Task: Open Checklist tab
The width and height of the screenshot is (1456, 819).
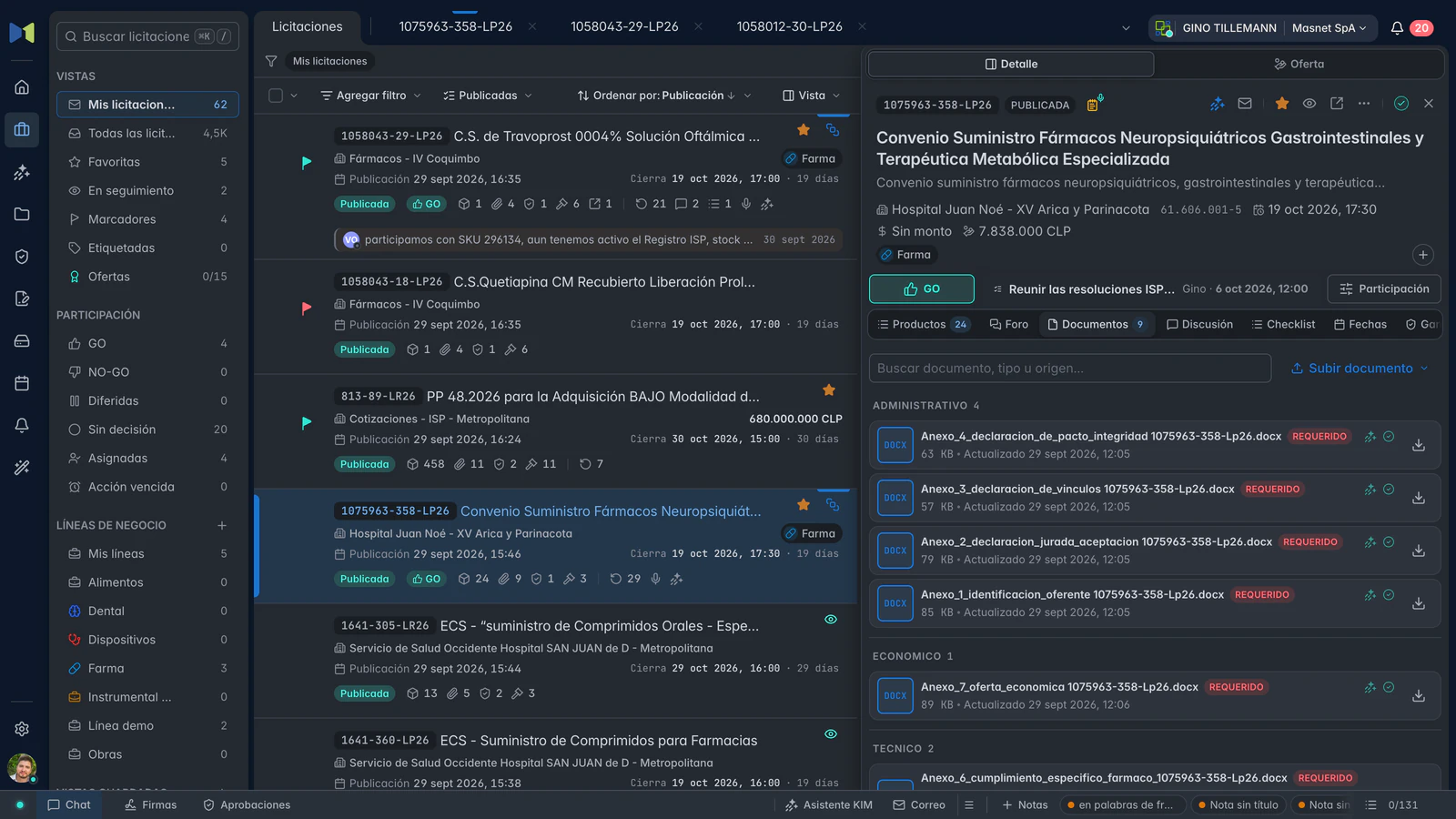Action: point(1283,325)
